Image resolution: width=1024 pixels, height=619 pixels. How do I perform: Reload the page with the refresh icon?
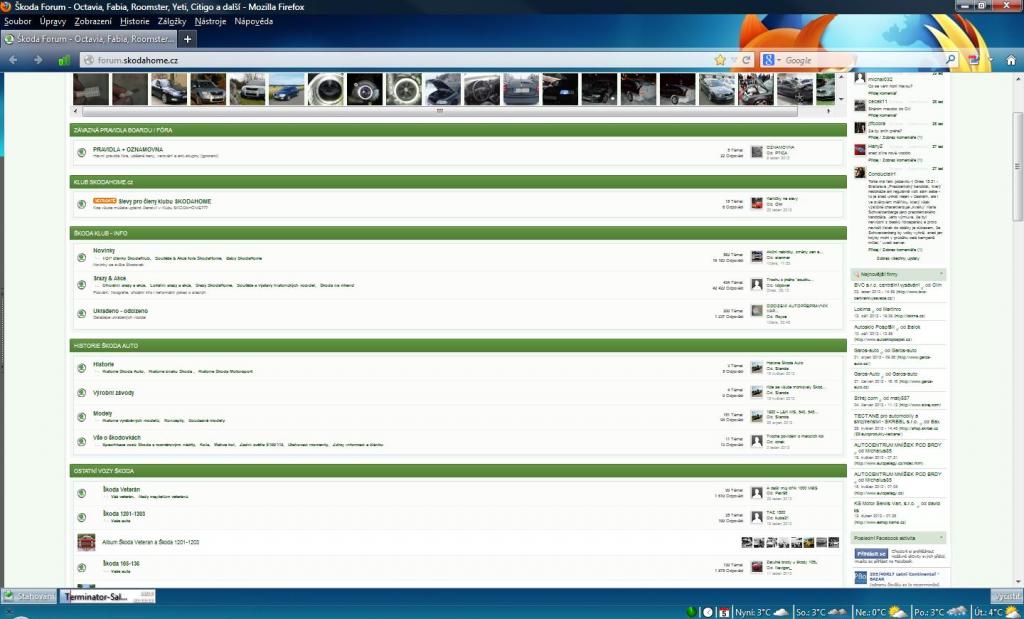point(746,60)
